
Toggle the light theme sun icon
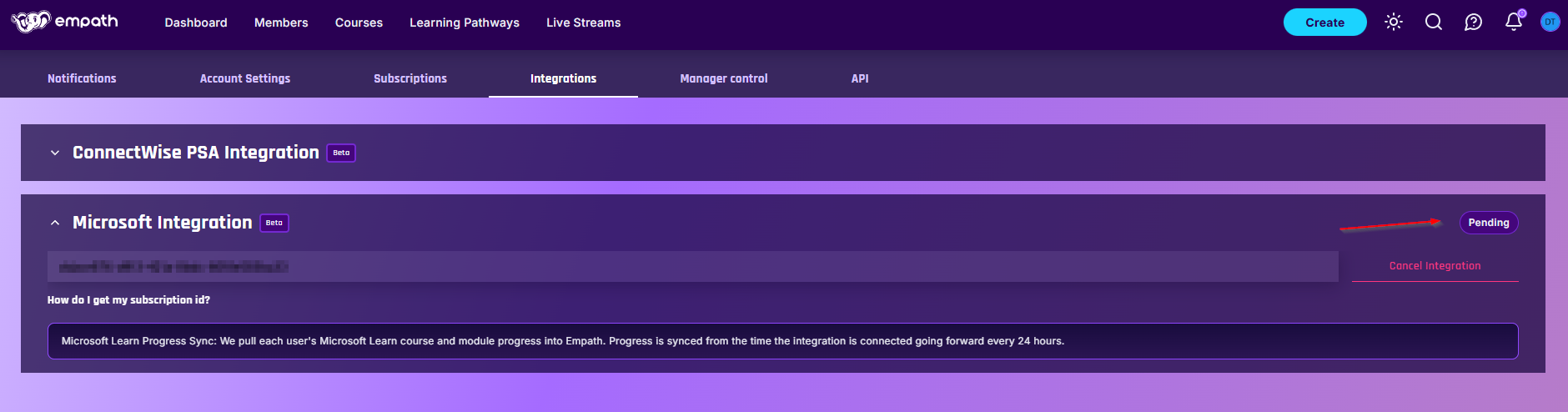(1393, 23)
